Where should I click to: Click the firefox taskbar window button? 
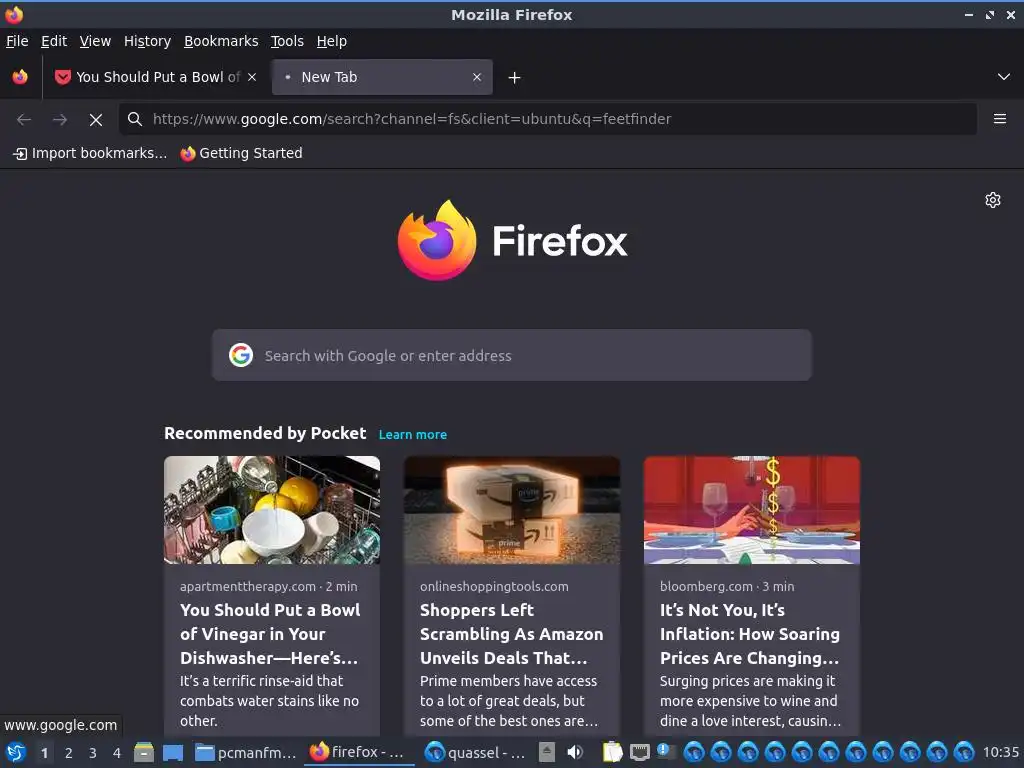357,752
